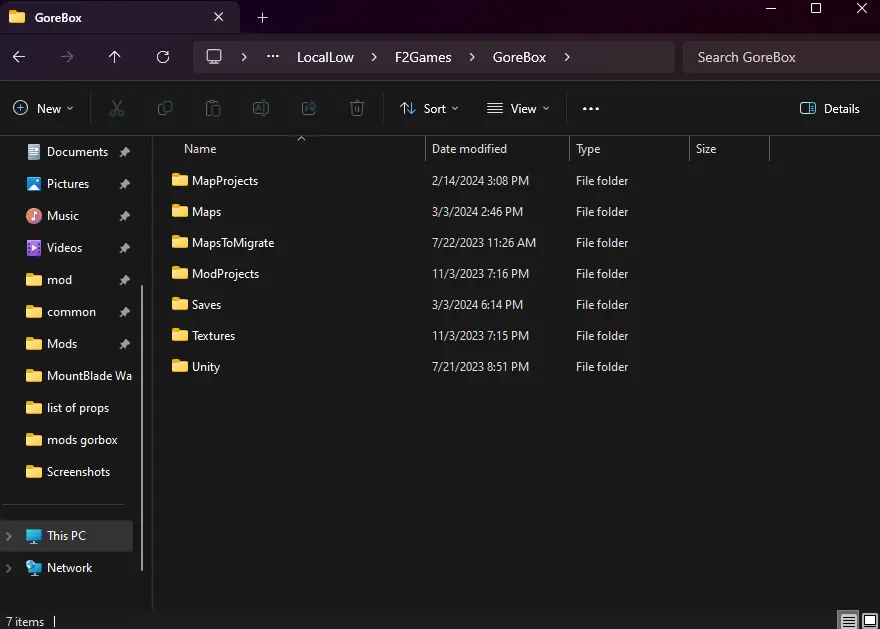
Task: Switch to details list view in status bar
Action: click(x=849, y=621)
